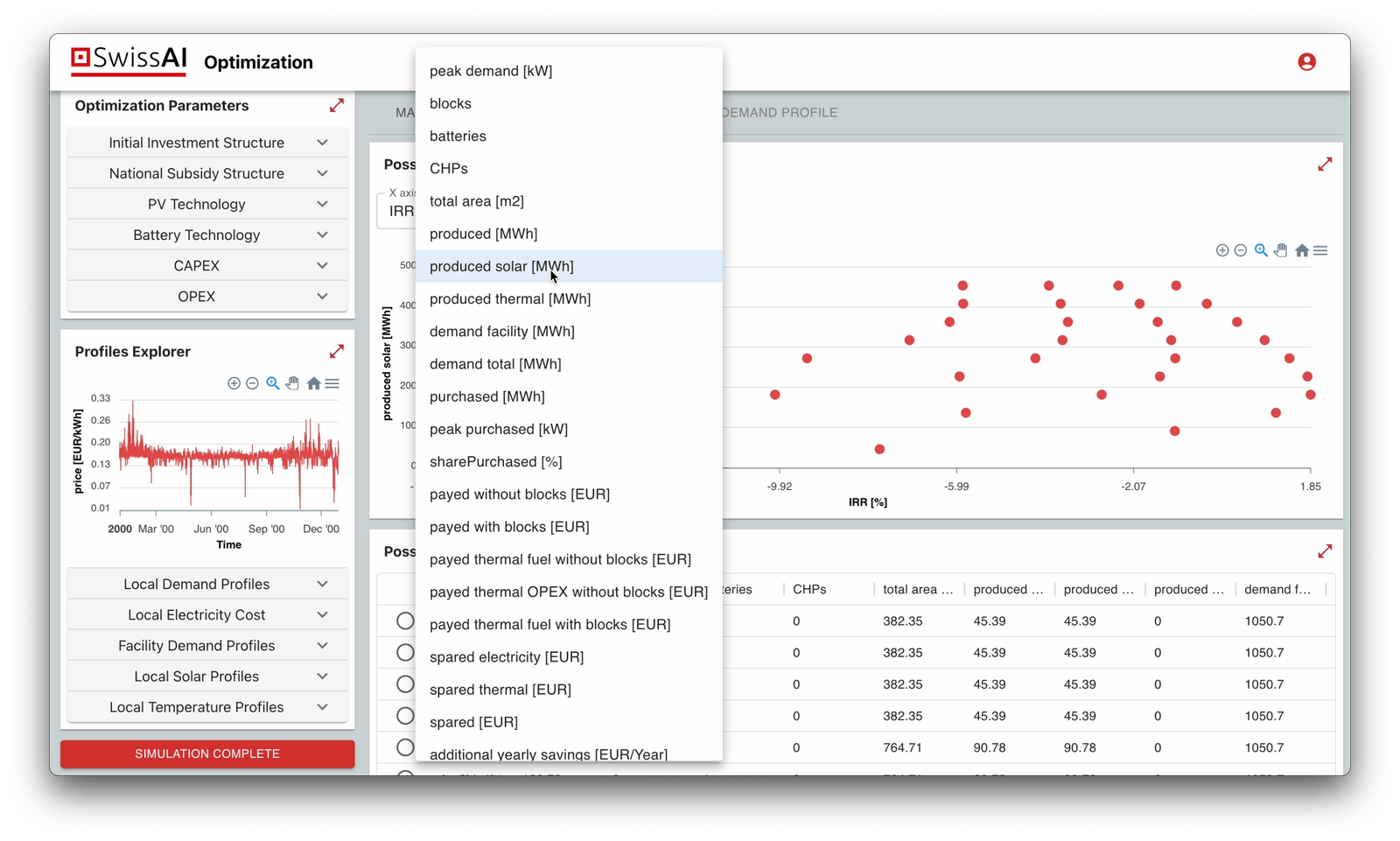The width and height of the screenshot is (1400, 841).
Task: Click the IRR X axis input field
Action: (x=402, y=211)
